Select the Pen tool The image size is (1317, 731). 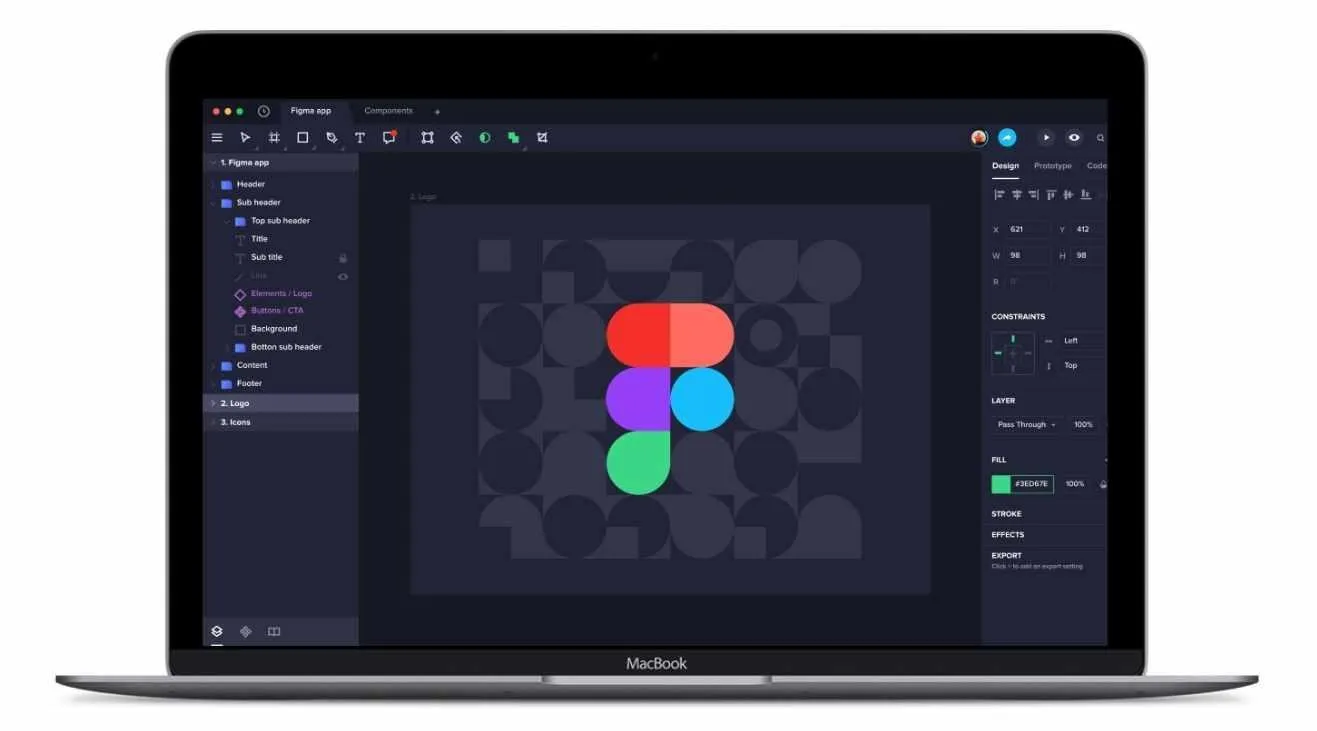332,138
